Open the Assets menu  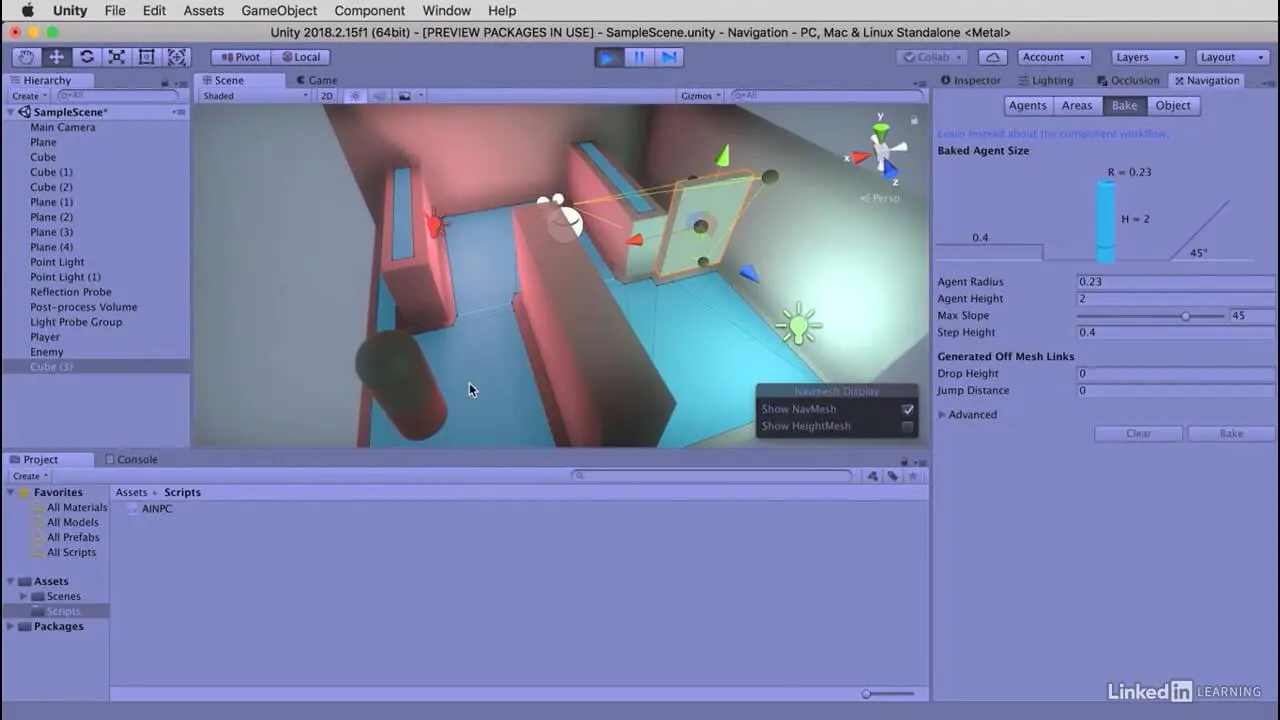point(204,11)
